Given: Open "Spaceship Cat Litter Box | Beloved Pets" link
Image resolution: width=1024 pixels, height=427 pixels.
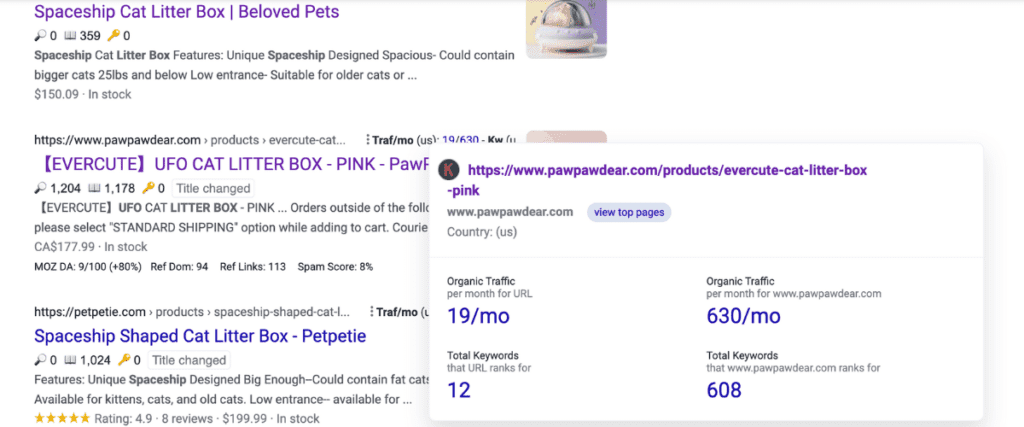Looking at the screenshot, I should [186, 12].
